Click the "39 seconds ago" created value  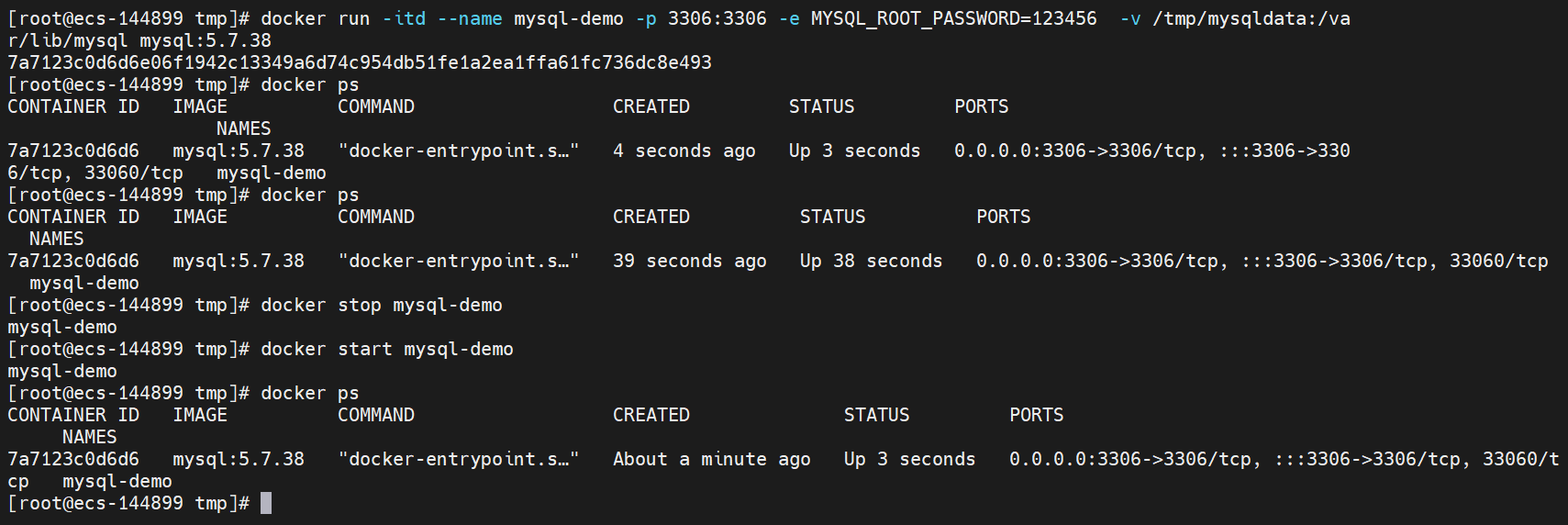[x=690, y=261]
